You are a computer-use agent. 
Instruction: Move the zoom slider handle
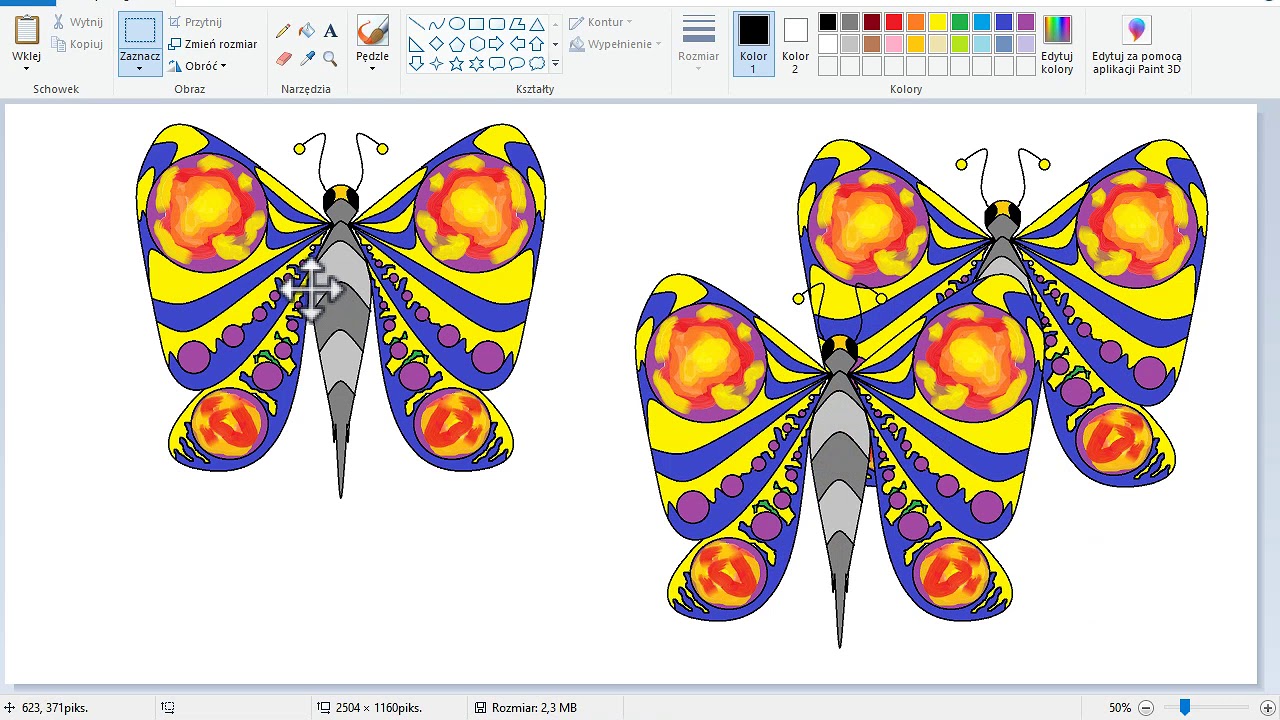tap(1185, 707)
